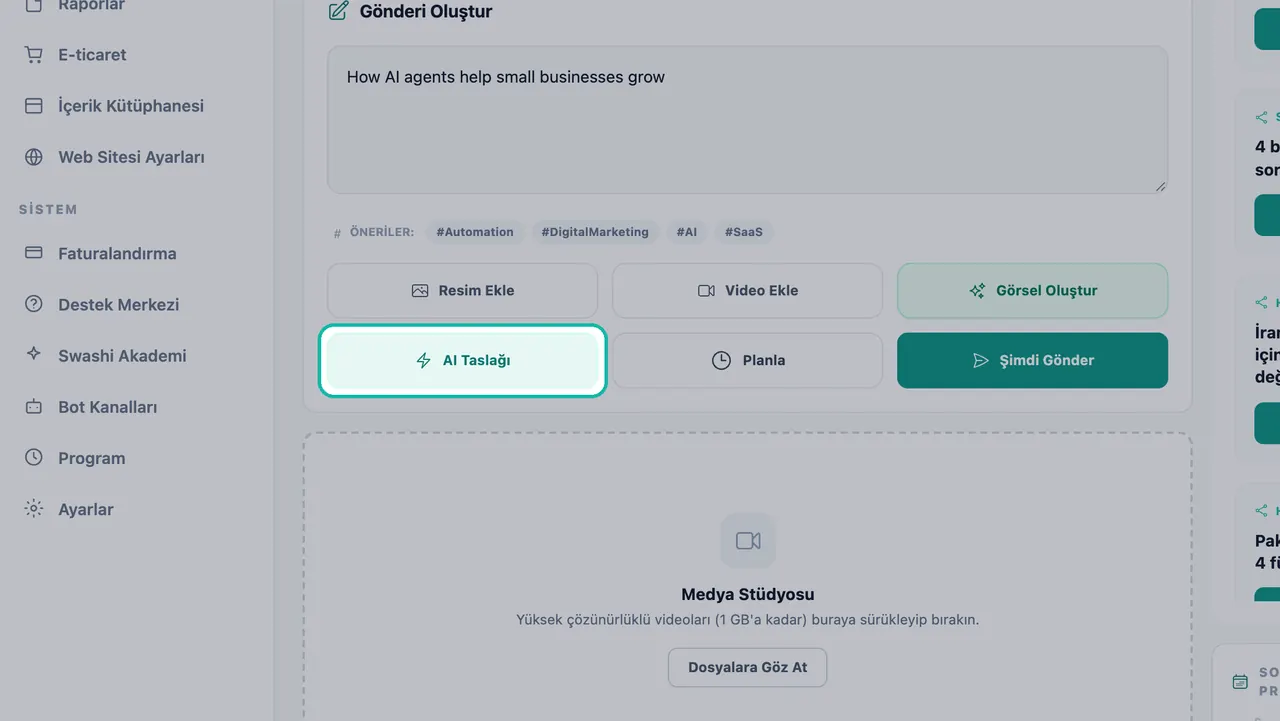Open the Ayarlar gear icon
Viewport: 1280px width, 721px height.
pos(34,509)
